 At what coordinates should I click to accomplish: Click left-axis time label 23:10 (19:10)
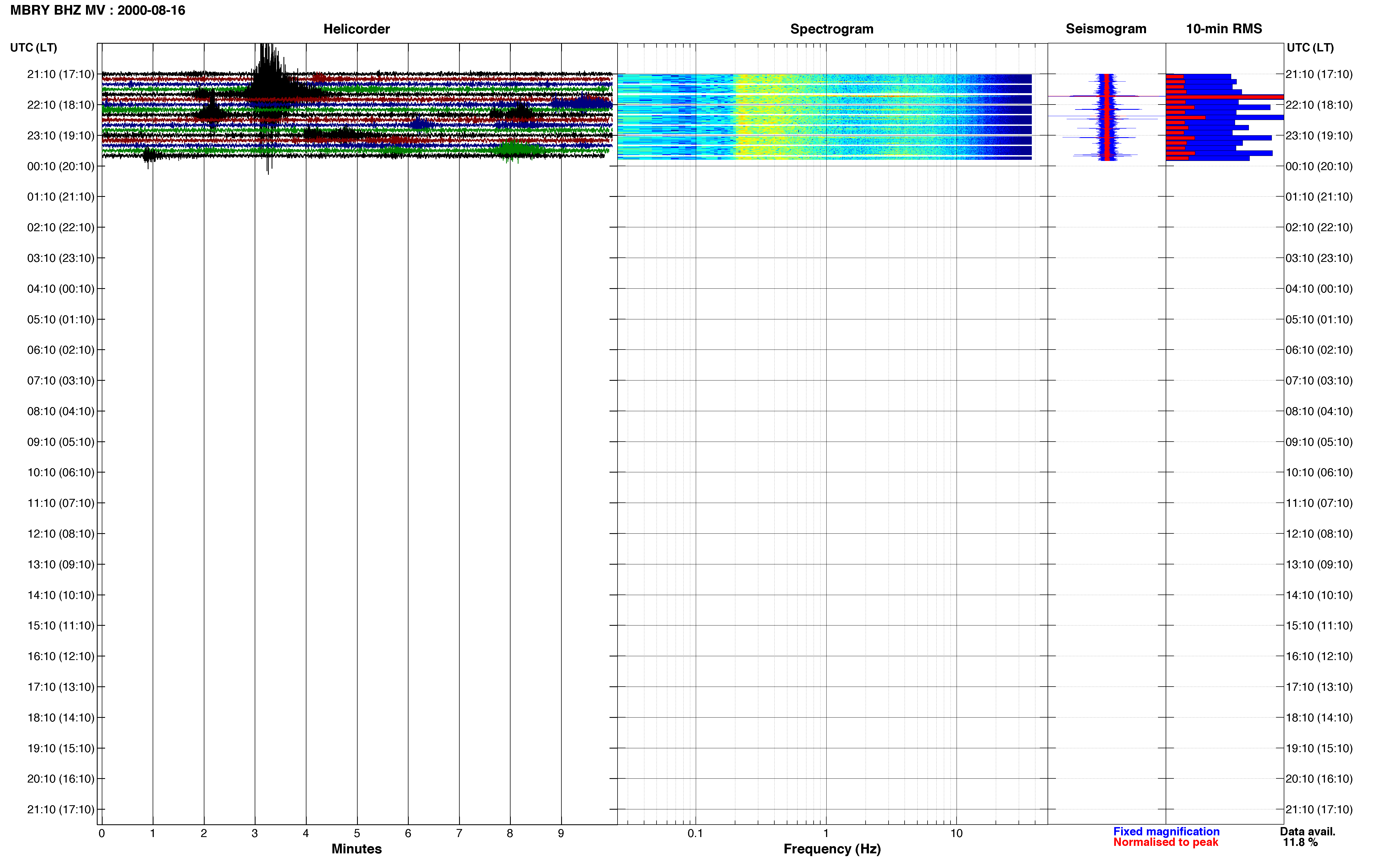[x=61, y=135]
